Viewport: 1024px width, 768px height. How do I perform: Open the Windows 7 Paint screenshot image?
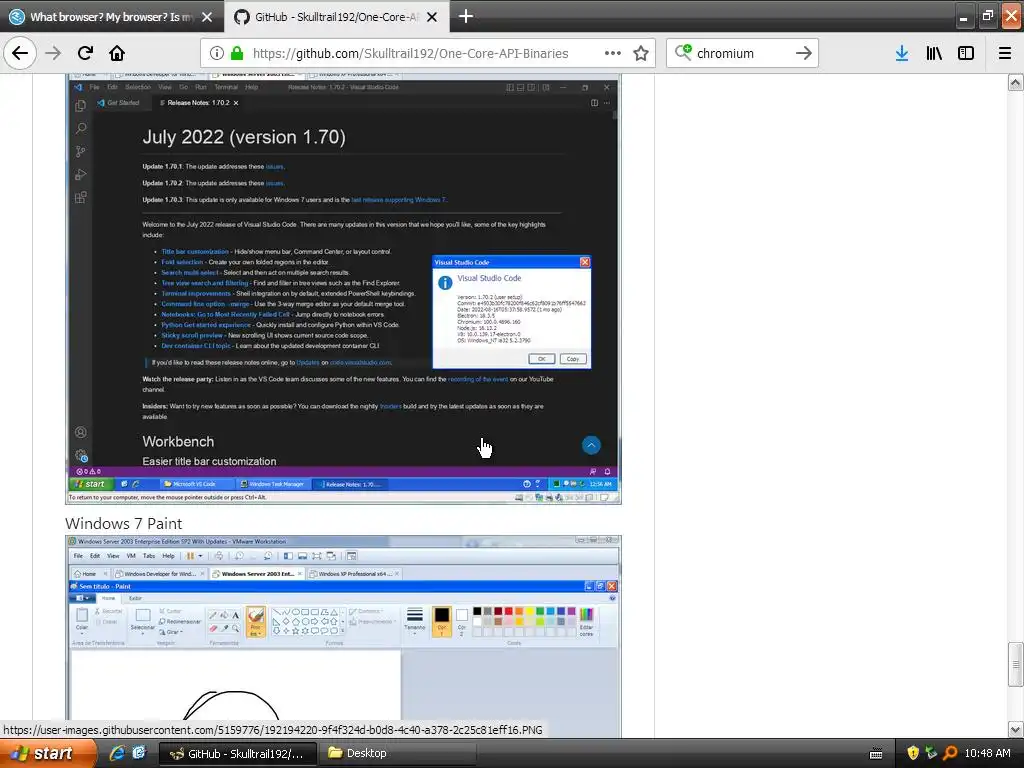click(x=344, y=637)
